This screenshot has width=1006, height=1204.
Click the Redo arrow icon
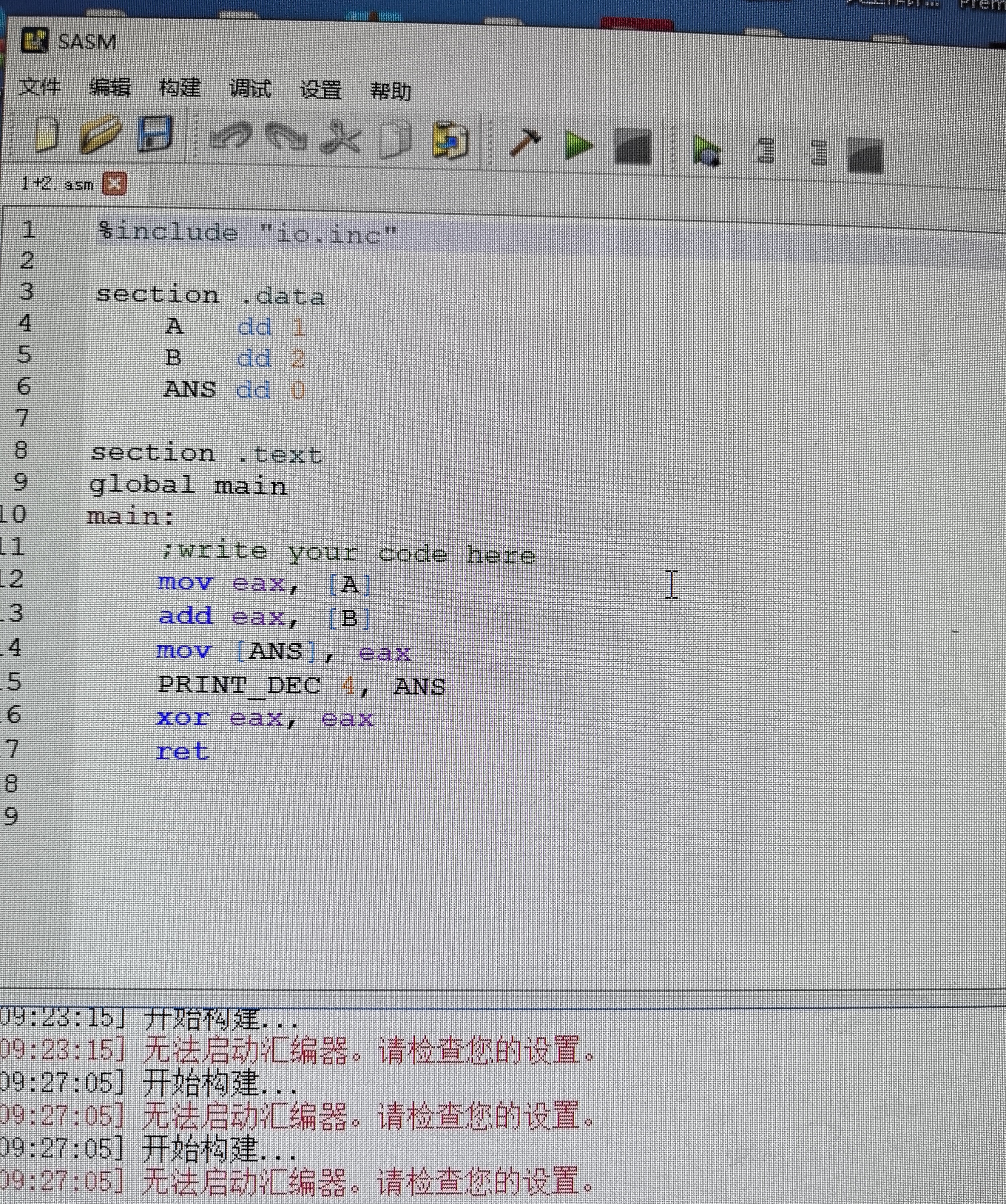(x=286, y=138)
